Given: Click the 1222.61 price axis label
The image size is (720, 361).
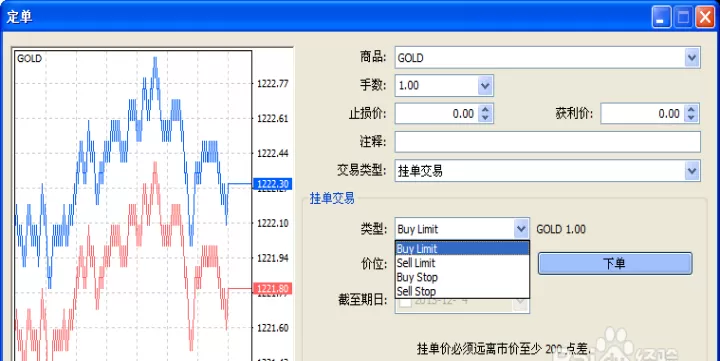Looking at the screenshot, I should click(273, 118).
